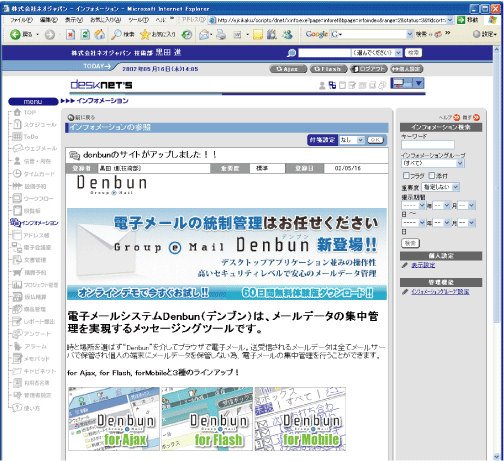Click the Denbun for Ajax thumbnail
The image size is (504, 461).
pyautogui.click(x=114, y=419)
